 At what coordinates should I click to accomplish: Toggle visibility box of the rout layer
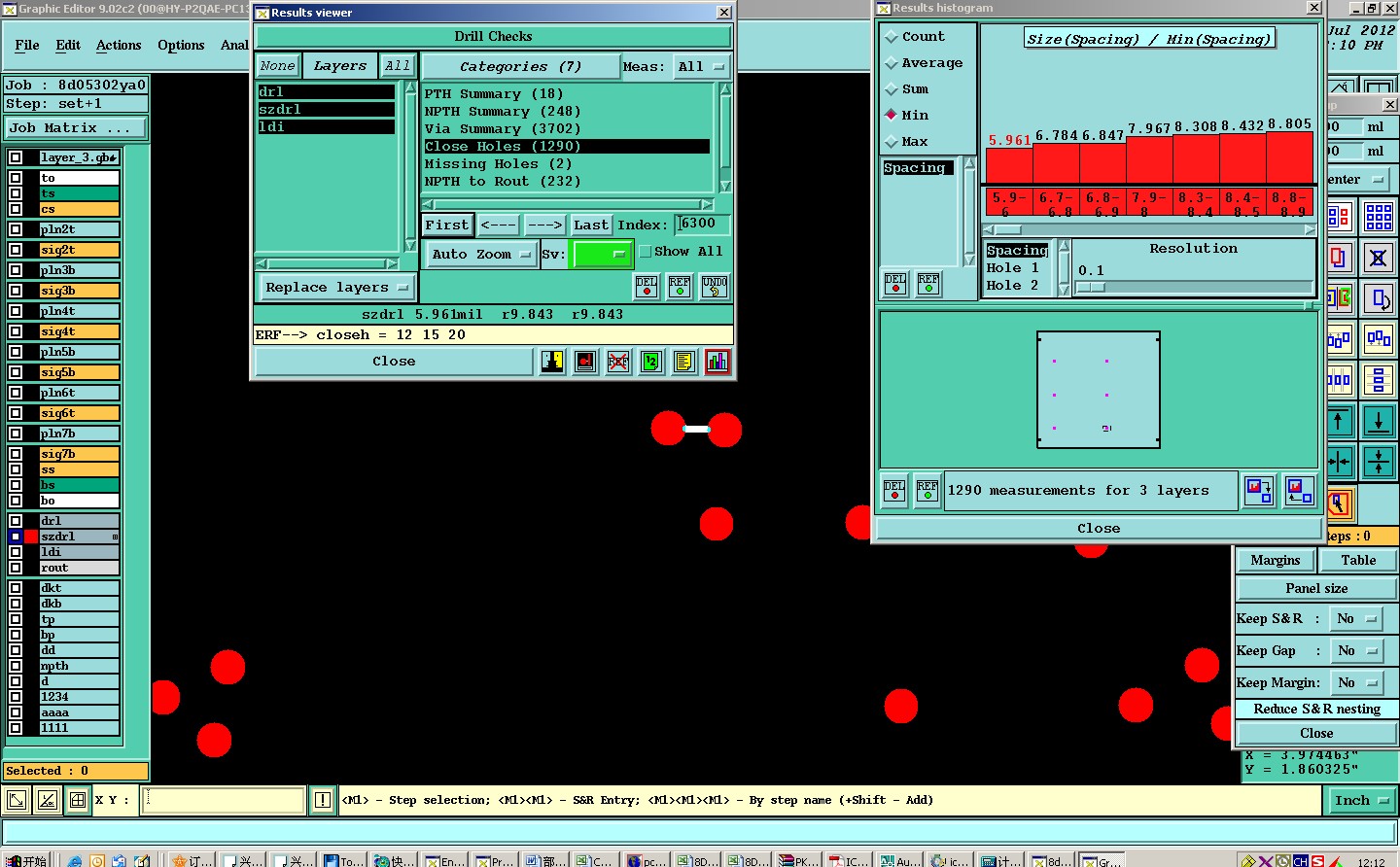[x=16, y=568]
